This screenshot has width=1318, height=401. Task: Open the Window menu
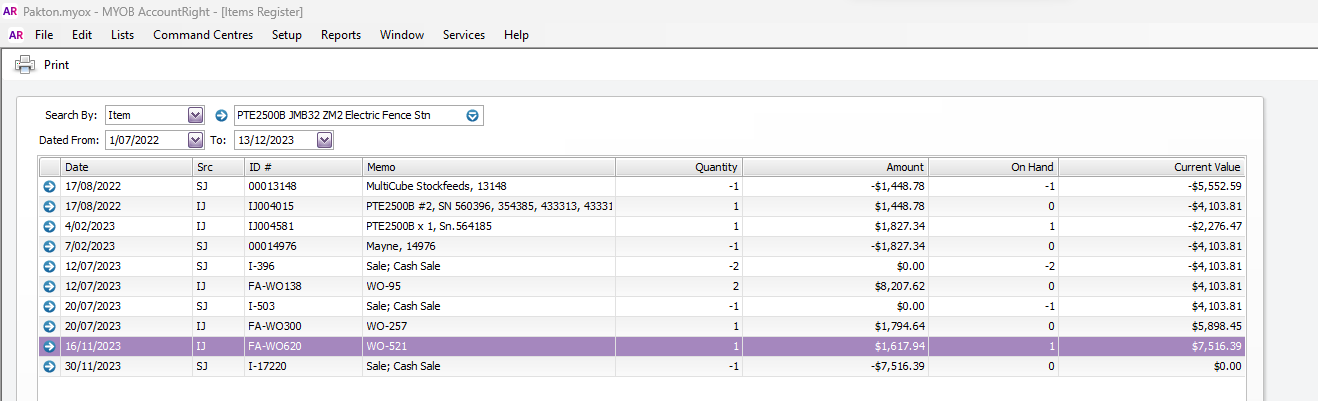402,35
